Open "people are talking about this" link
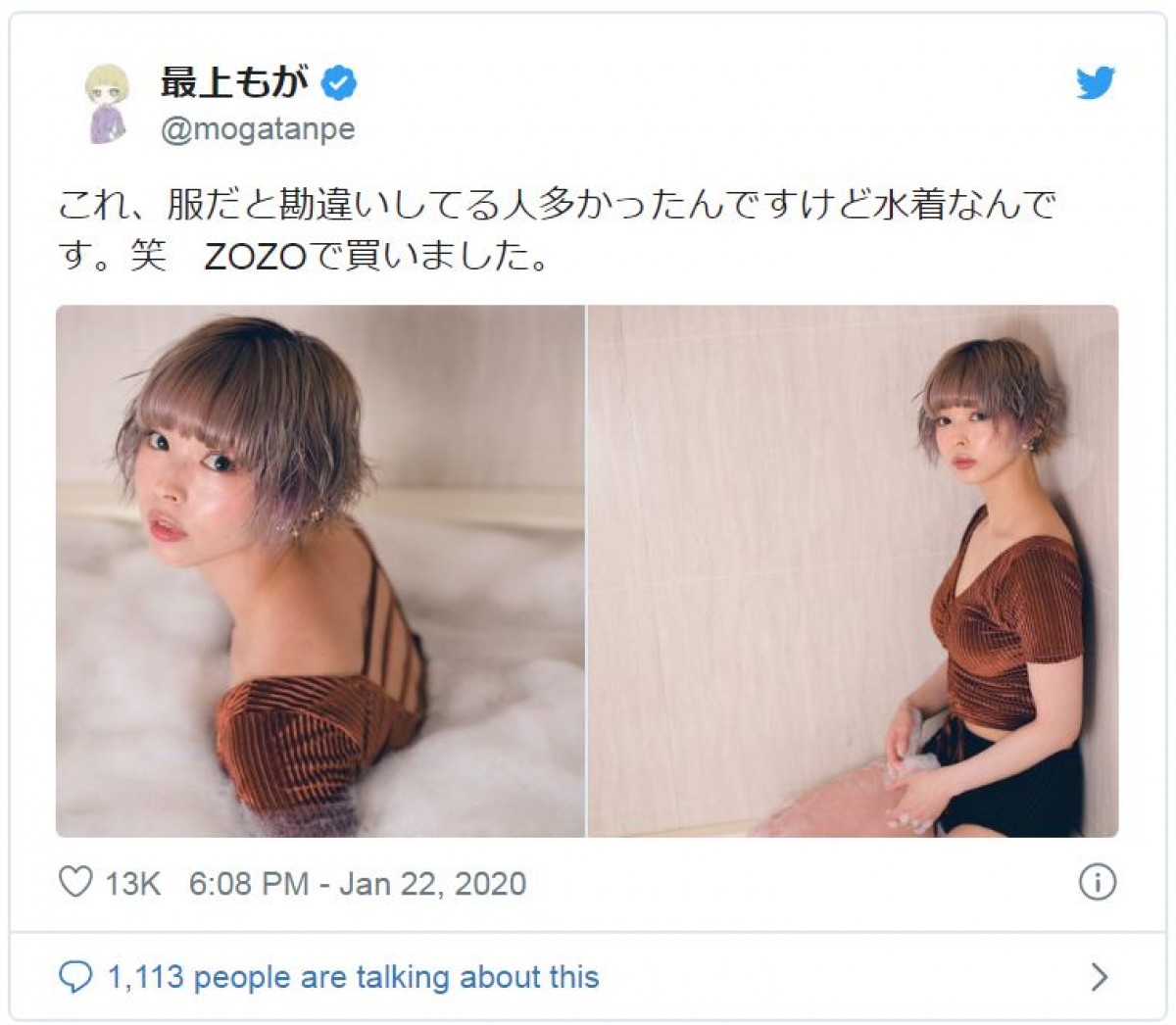Image resolution: width=1176 pixels, height=1025 pixels. click(x=396, y=977)
